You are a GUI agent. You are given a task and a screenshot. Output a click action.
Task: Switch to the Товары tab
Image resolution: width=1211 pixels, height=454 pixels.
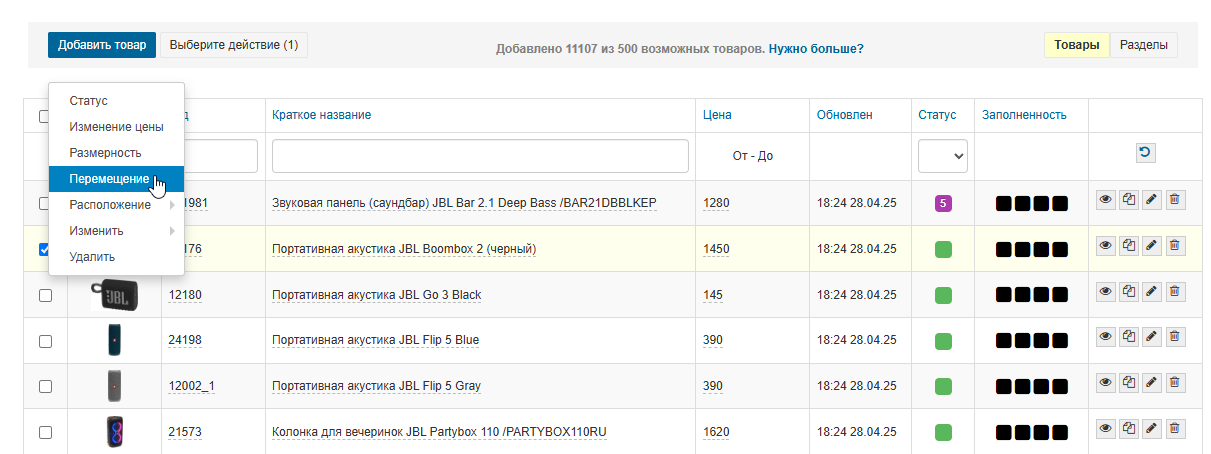[x=1077, y=45]
